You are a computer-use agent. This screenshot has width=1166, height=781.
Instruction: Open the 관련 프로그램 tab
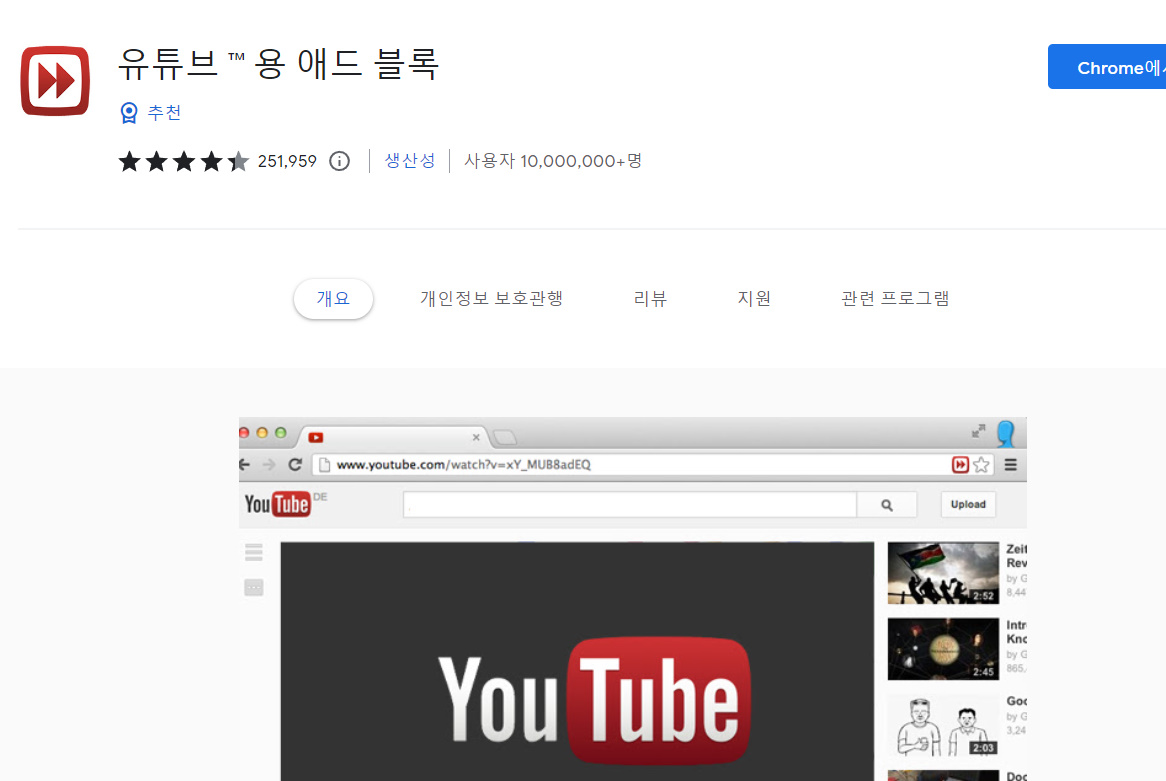(x=895, y=299)
